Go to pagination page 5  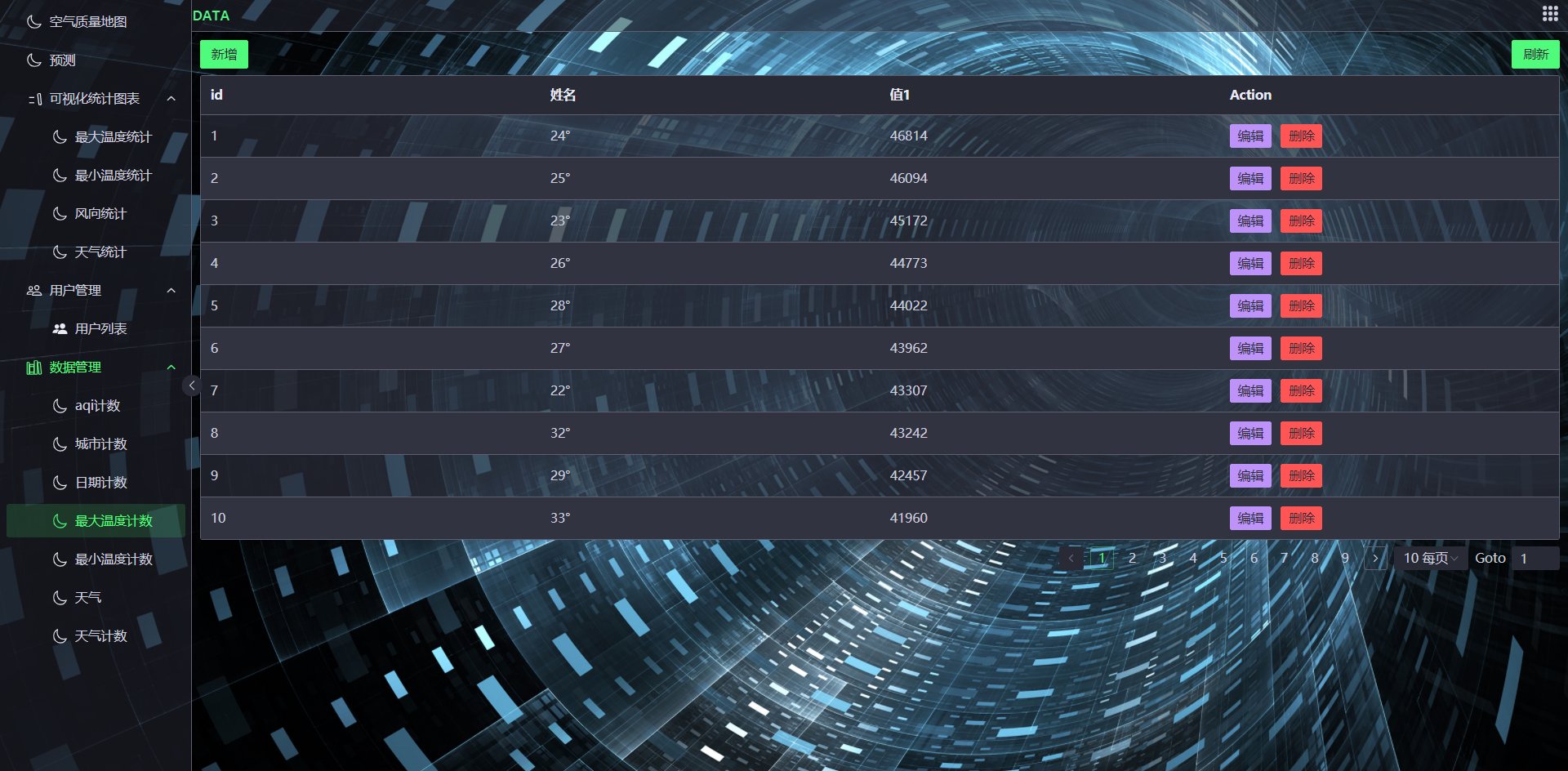pyautogui.click(x=1223, y=558)
